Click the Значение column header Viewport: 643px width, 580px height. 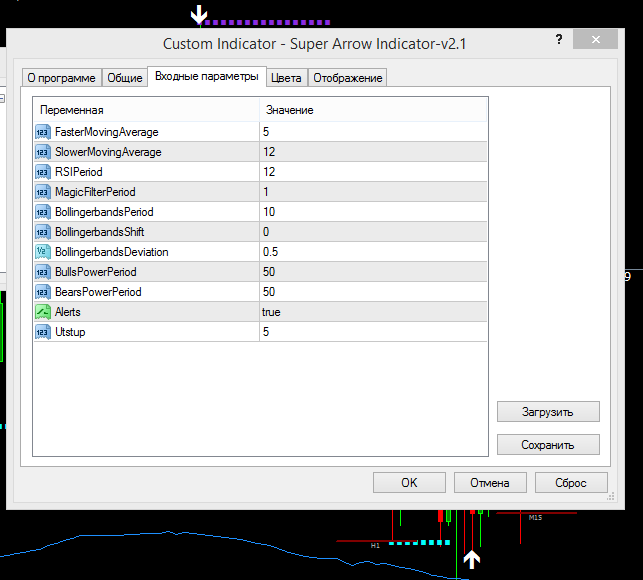click(x=373, y=110)
